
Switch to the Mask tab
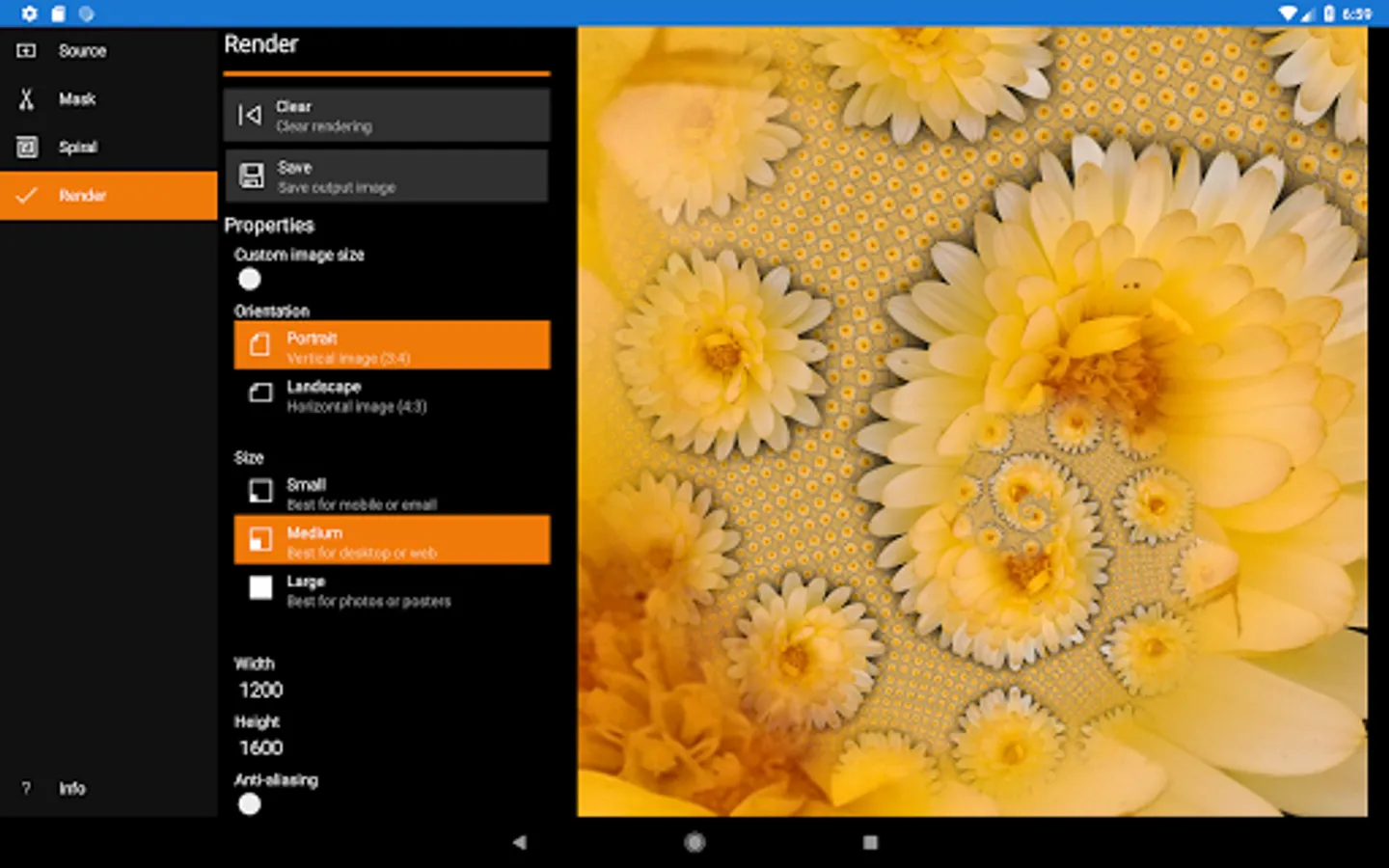pos(77,99)
